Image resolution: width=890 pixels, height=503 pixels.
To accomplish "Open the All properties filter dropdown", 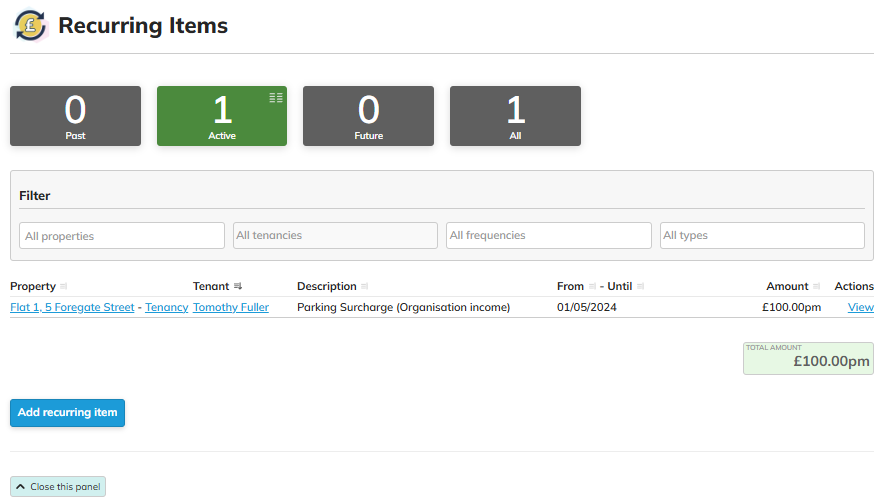I will 122,236.
